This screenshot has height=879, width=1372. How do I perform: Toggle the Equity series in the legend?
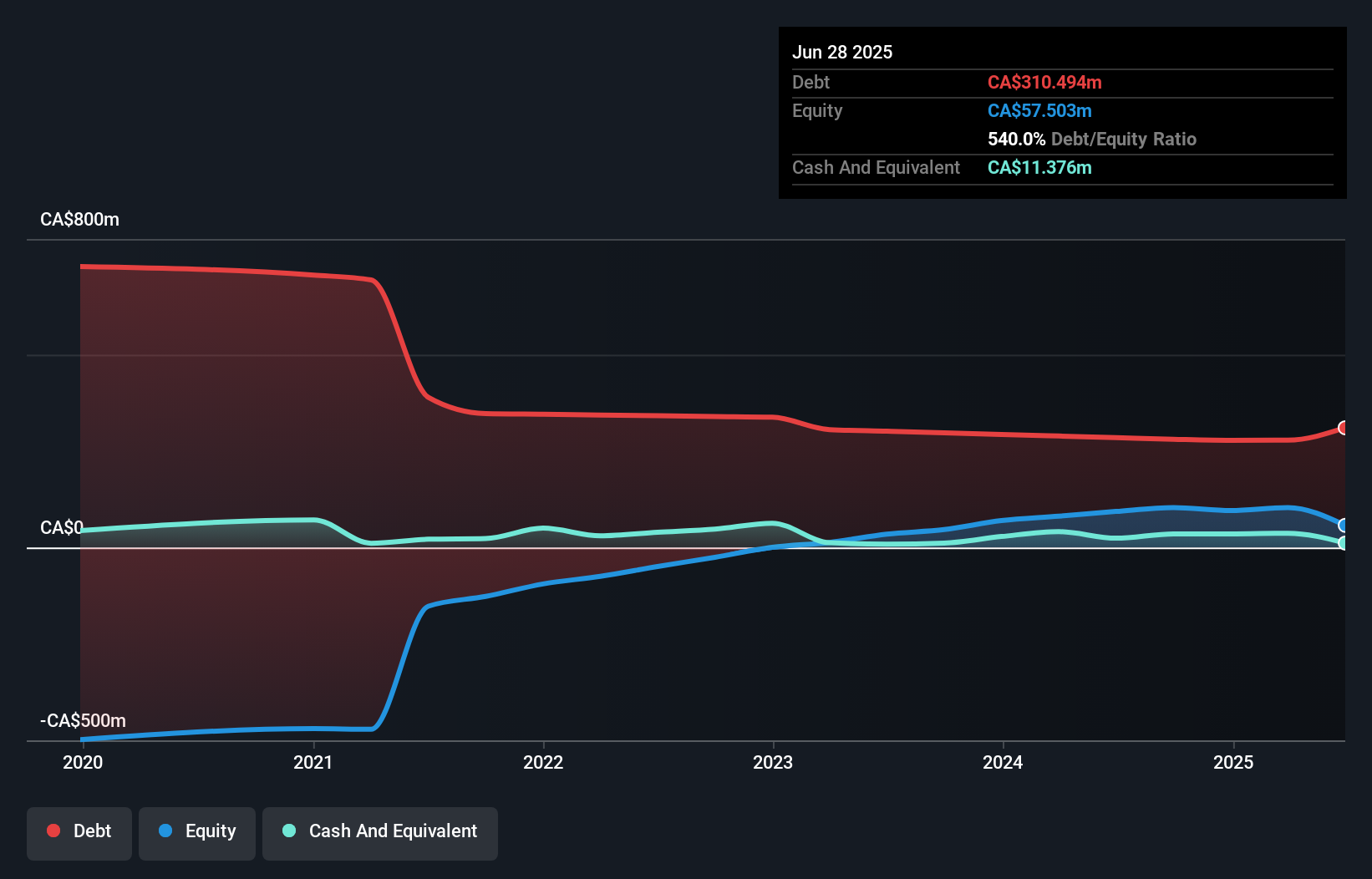click(x=197, y=833)
